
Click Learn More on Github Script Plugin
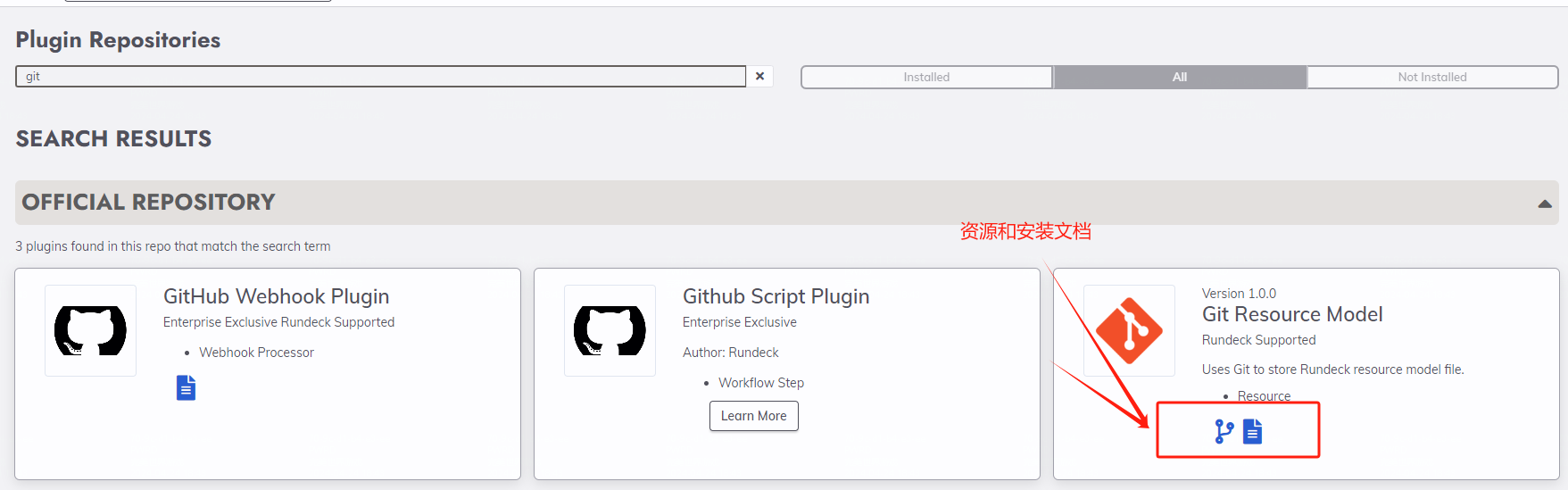pyautogui.click(x=754, y=416)
